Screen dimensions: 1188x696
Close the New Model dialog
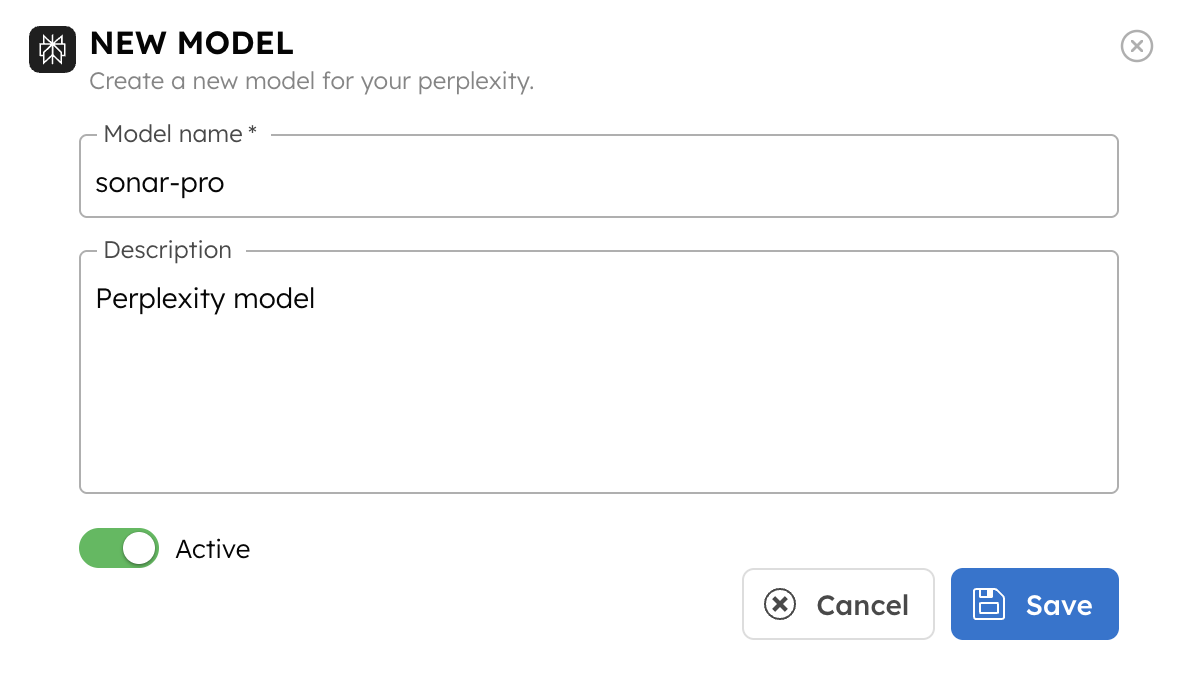[x=1136, y=46]
